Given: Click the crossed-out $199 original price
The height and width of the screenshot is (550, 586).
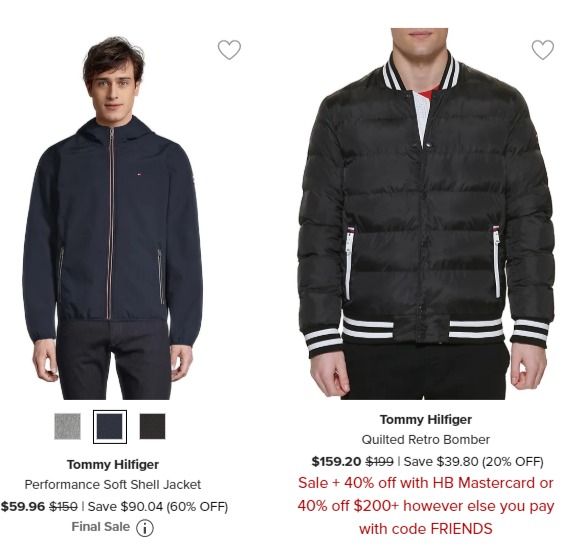Looking at the screenshot, I should pyautogui.click(x=379, y=461).
